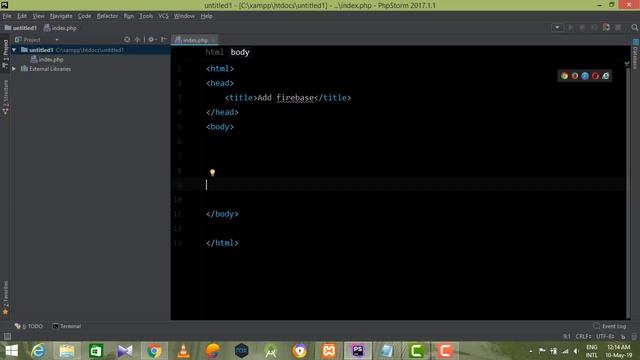Open UTF-8 encoding selector
640x360 pixels.
coord(605,336)
